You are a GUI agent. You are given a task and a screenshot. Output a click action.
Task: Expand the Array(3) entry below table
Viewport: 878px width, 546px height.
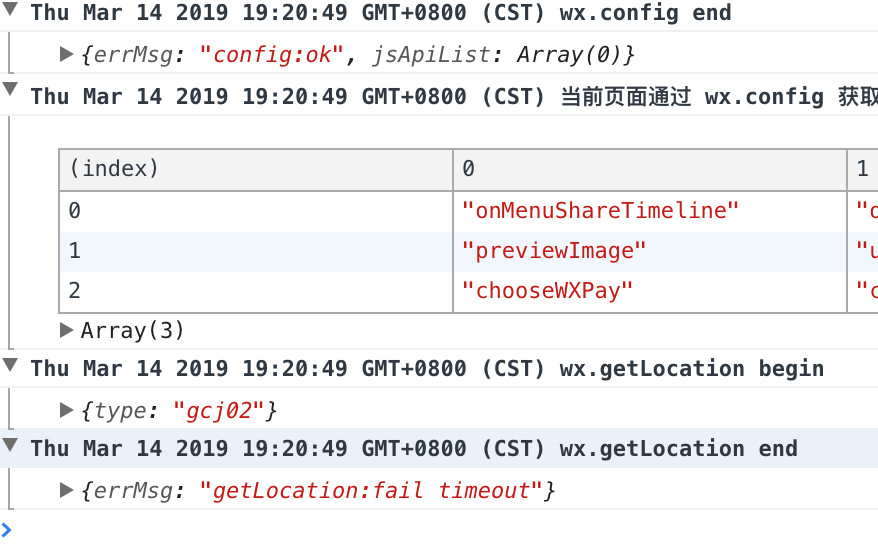(x=67, y=329)
